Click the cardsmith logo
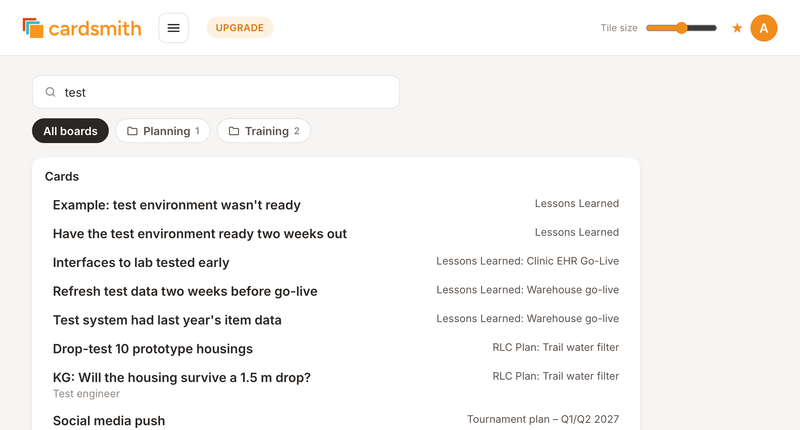 pos(82,28)
